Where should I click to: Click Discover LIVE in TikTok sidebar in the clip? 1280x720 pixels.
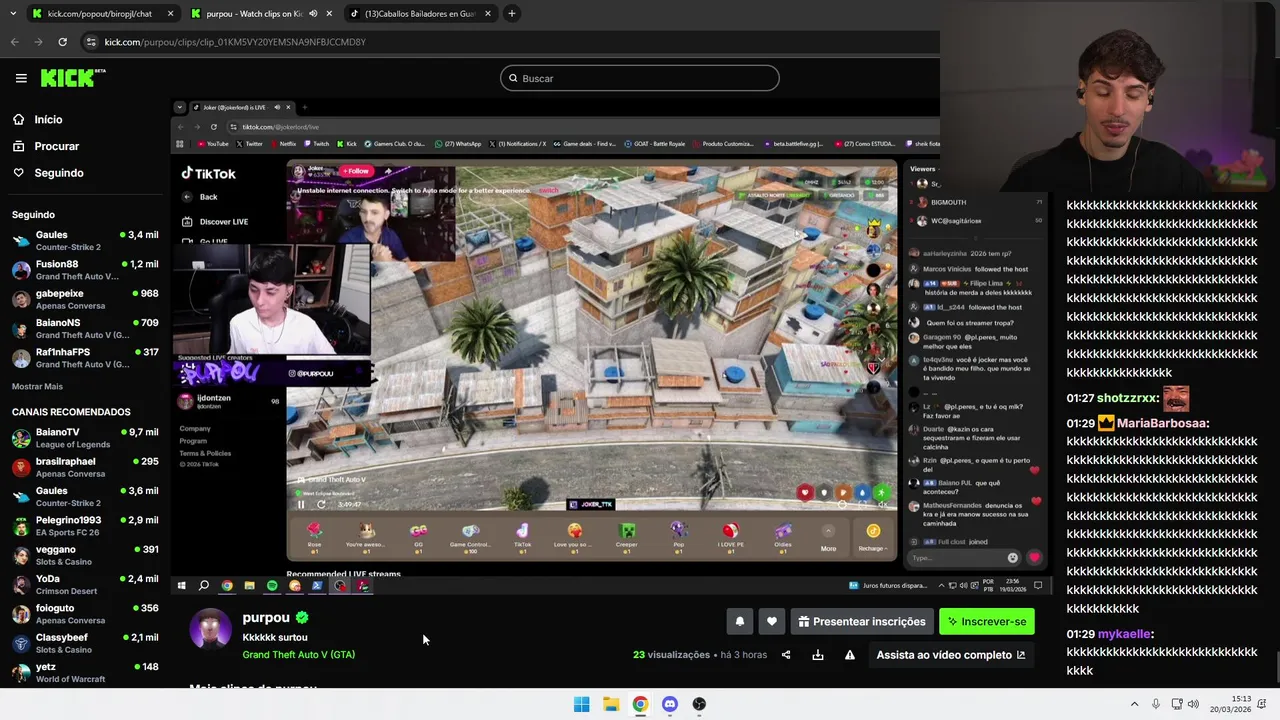pos(216,221)
